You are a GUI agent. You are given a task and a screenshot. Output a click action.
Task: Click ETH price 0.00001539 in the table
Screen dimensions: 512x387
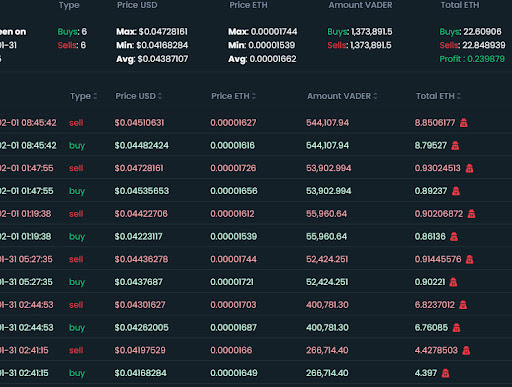pos(234,237)
